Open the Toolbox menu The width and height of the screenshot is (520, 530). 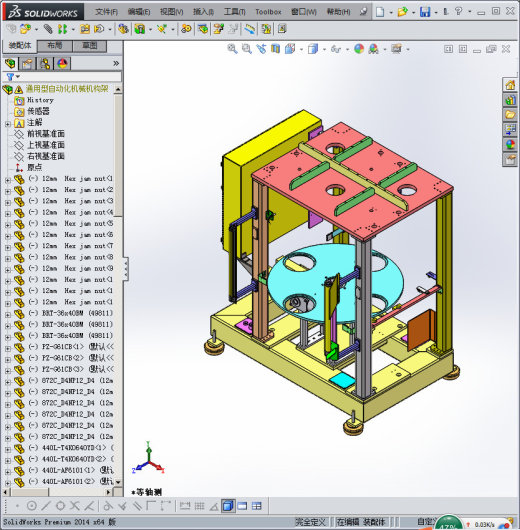(x=268, y=12)
